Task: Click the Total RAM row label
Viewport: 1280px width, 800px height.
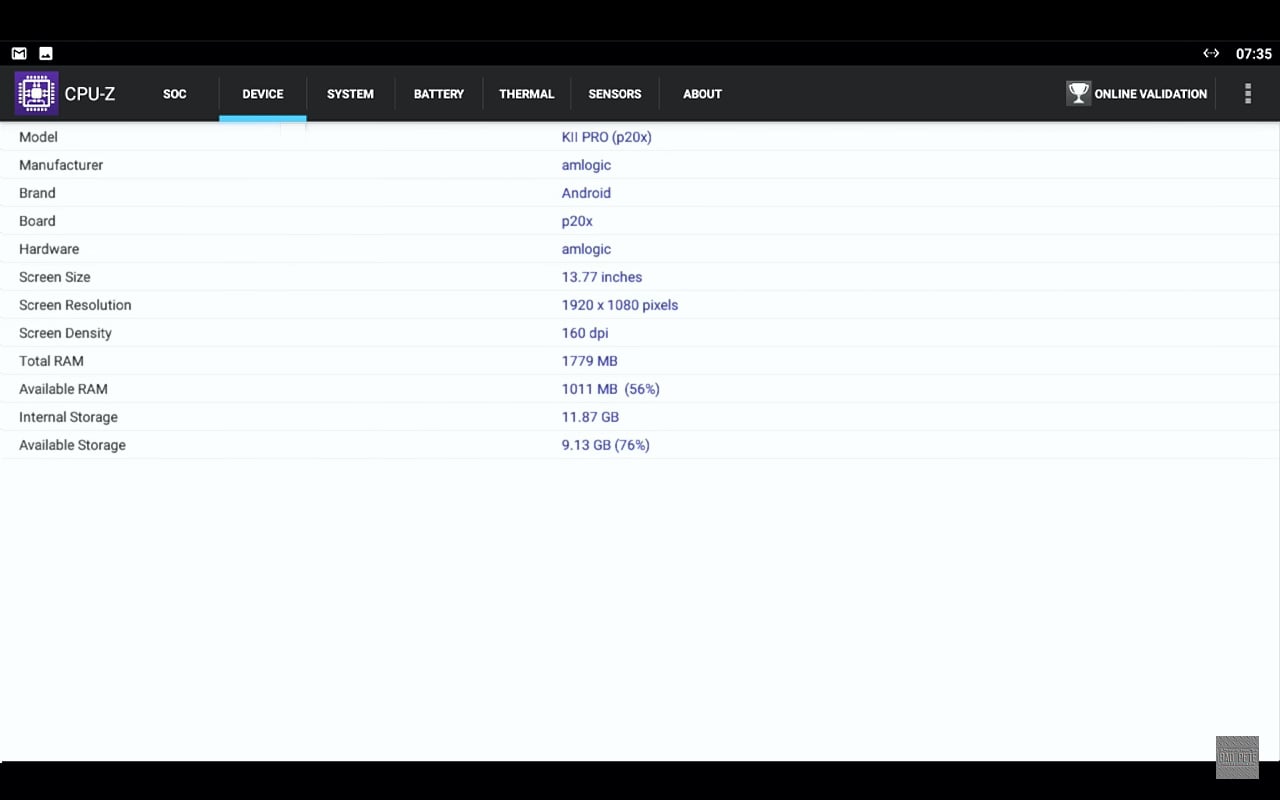Action: (51, 361)
